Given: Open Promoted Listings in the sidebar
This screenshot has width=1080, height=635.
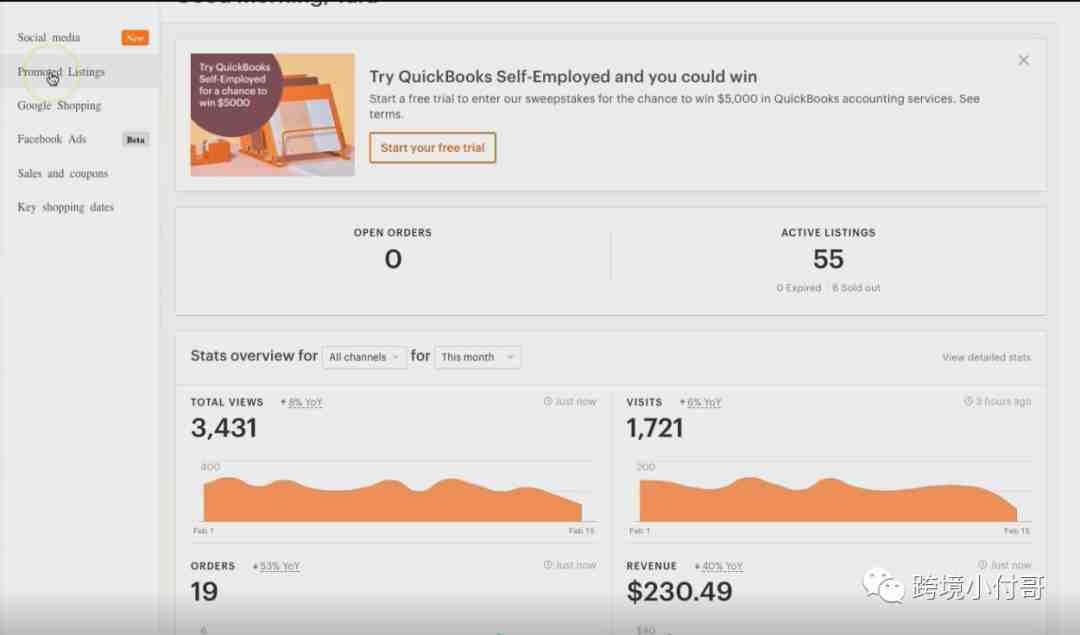Looking at the screenshot, I should [61, 72].
